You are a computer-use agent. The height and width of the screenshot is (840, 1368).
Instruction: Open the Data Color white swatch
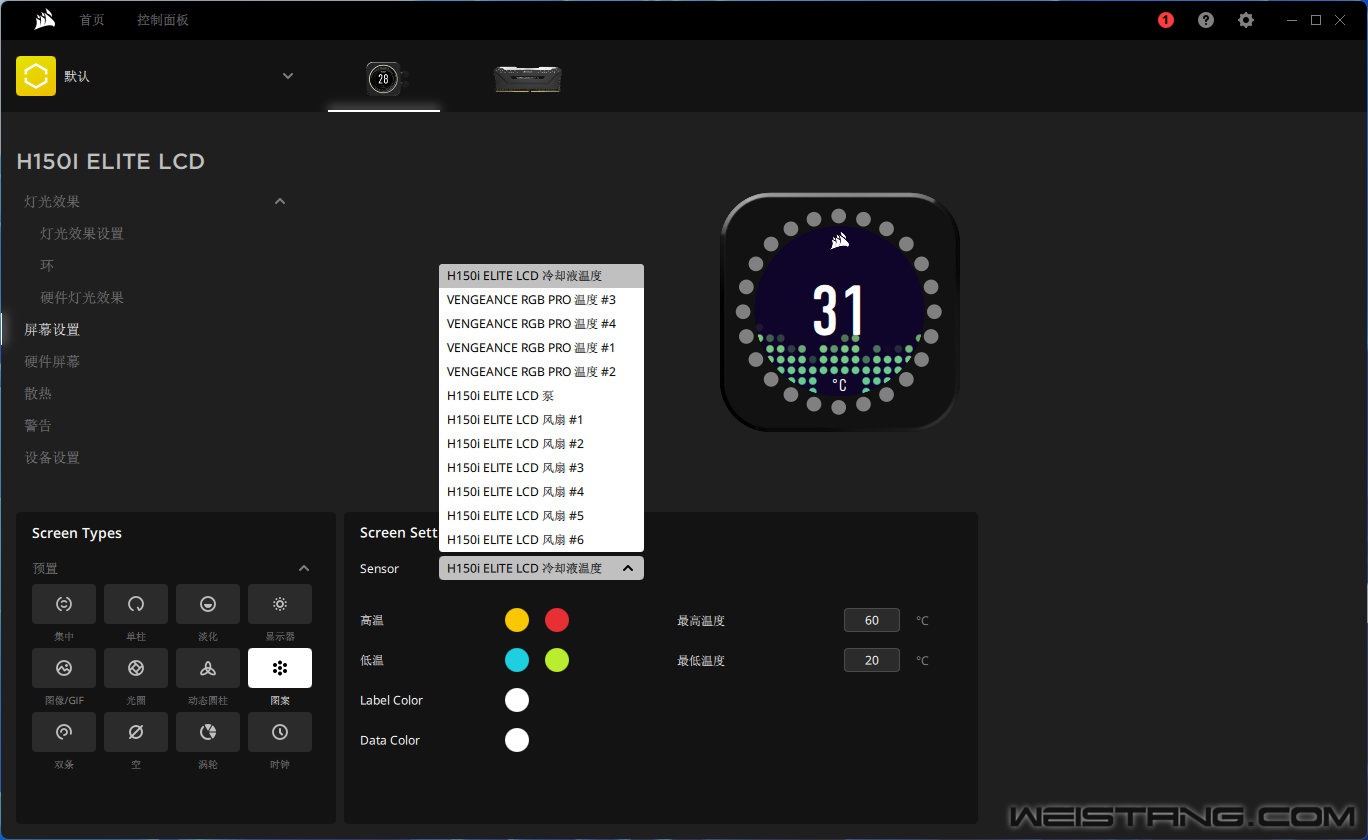coord(517,740)
